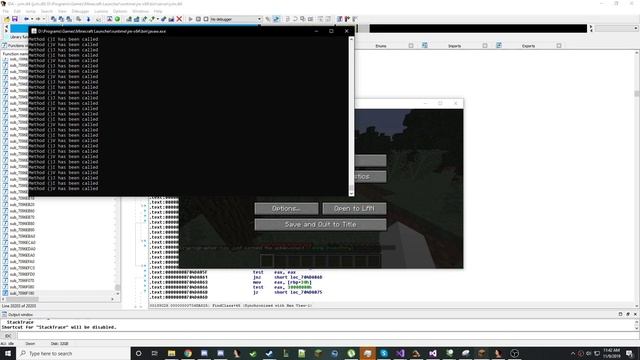Screen dimensions: 640x360
Task: Click the 'Disk: 32GB' status bar entry
Action: coord(60,344)
